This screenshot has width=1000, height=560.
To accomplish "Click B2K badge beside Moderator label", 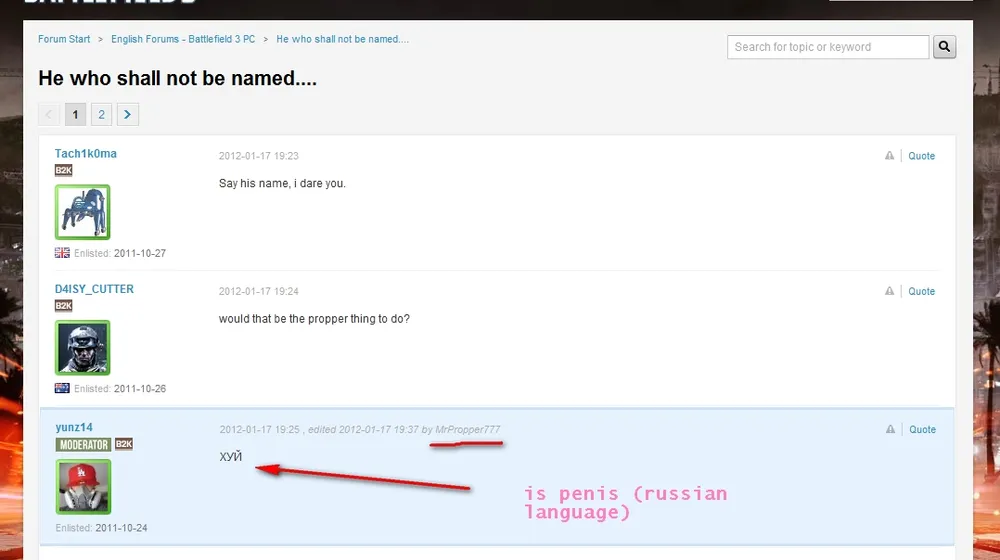I will (124, 444).
